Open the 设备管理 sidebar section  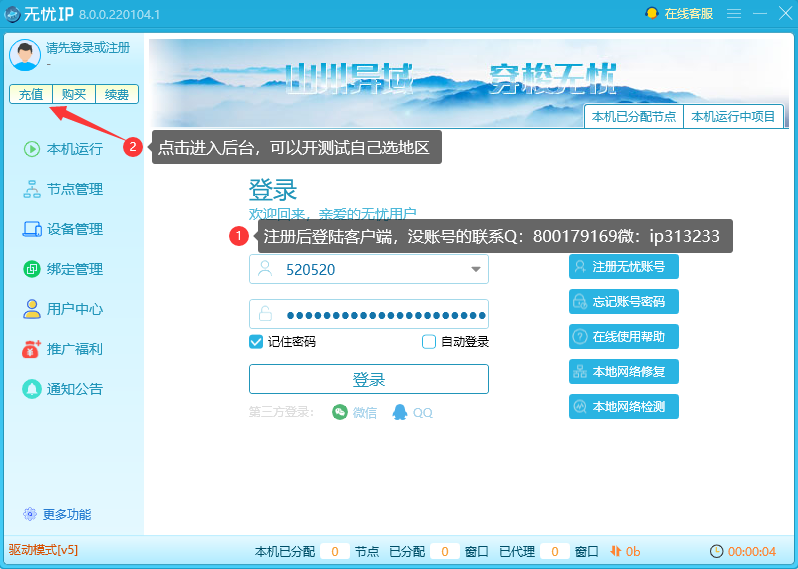(63, 229)
